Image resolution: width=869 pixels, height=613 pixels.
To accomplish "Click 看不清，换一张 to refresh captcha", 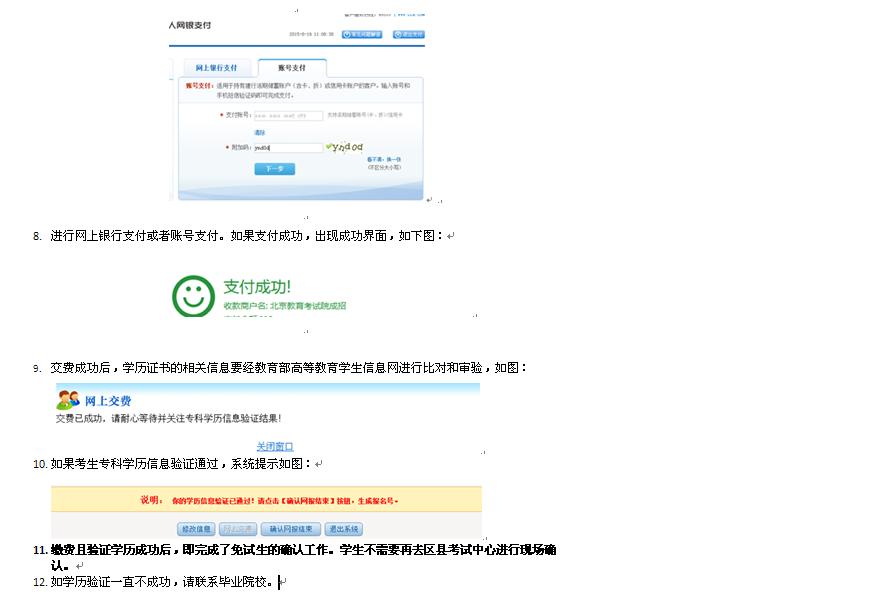I will (x=383, y=159).
